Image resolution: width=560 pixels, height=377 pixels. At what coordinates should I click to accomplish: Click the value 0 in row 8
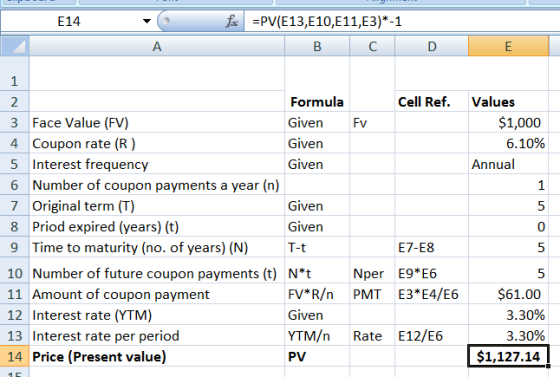pos(508,226)
